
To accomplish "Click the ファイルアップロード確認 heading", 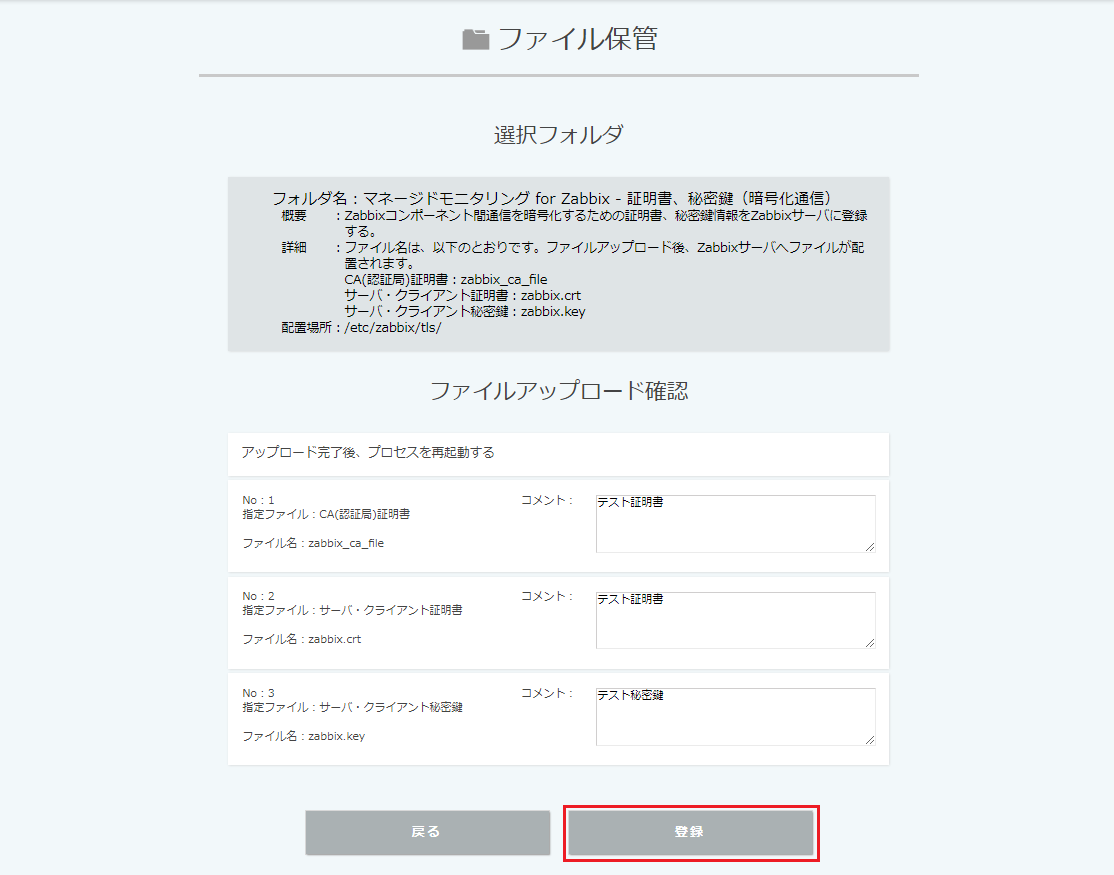I will [558, 391].
